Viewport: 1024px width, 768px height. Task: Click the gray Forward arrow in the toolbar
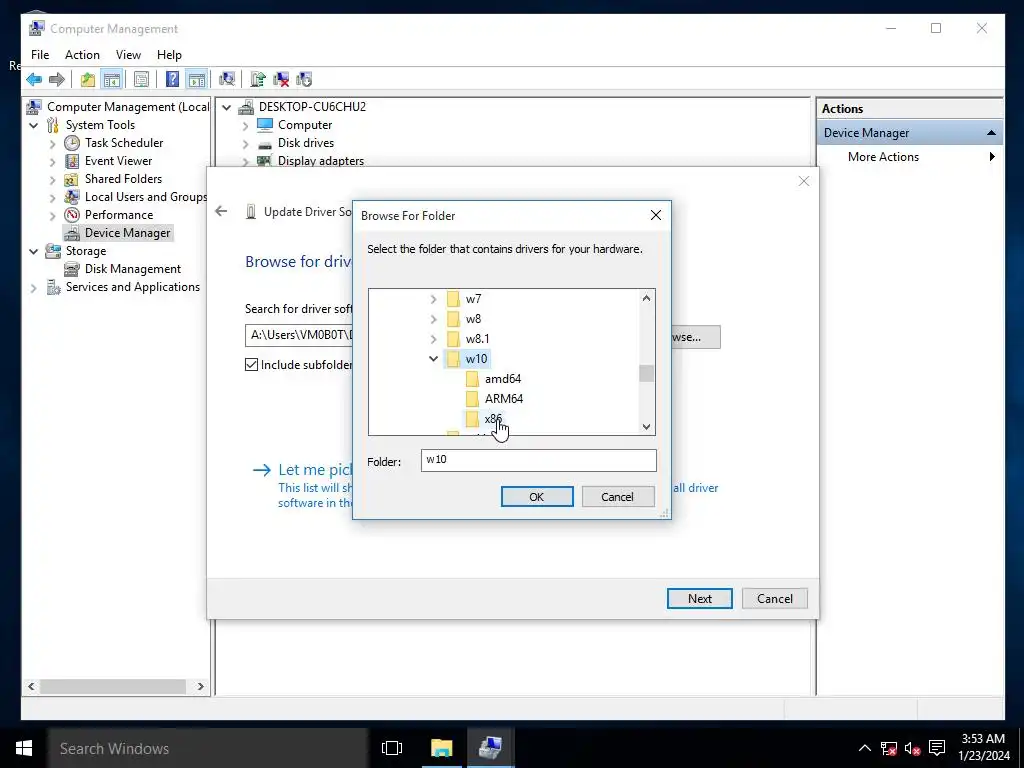click(57, 80)
